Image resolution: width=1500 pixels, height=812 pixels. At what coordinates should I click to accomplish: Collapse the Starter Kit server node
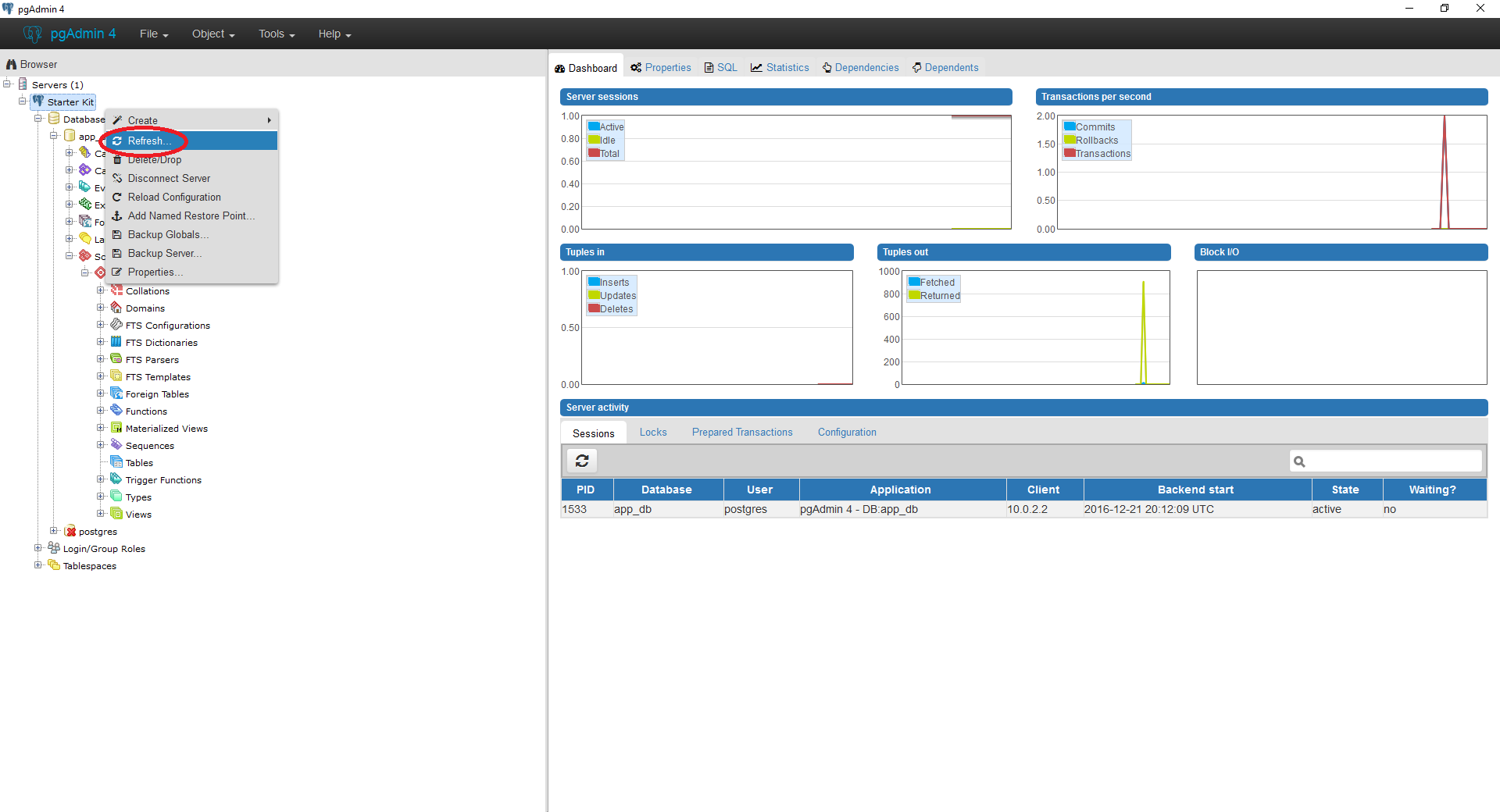coord(22,101)
